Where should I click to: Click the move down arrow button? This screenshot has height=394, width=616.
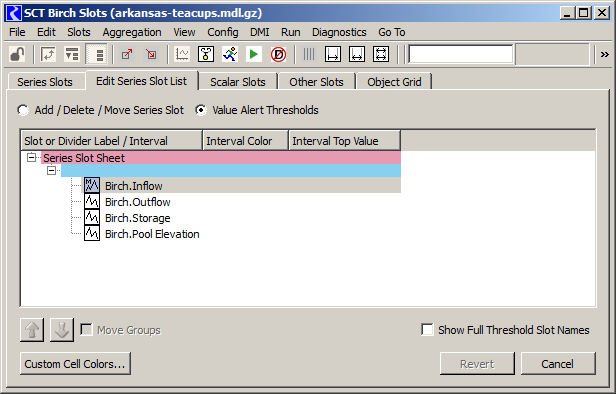(x=62, y=330)
